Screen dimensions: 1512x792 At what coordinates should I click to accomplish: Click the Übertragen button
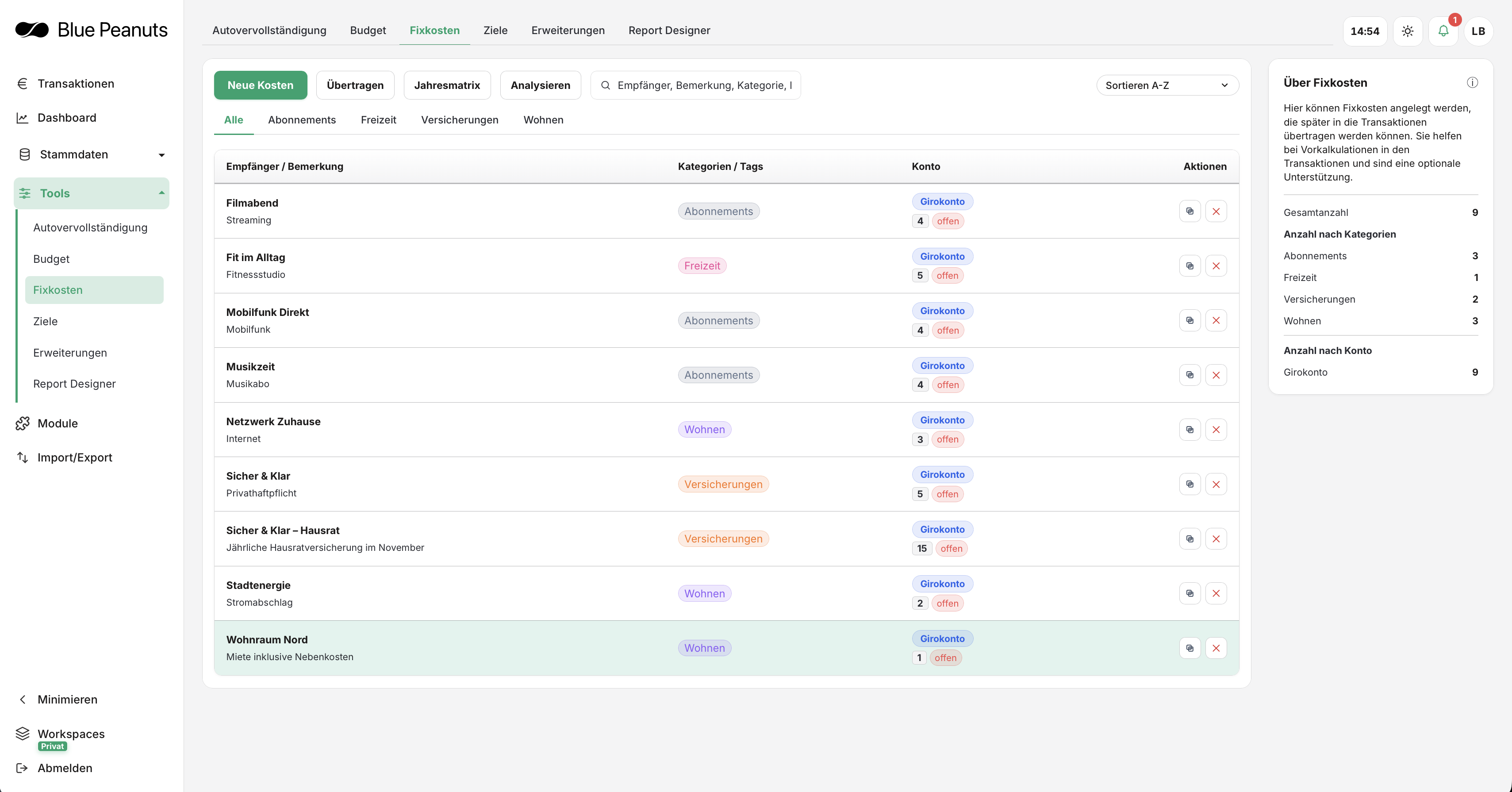(x=355, y=86)
